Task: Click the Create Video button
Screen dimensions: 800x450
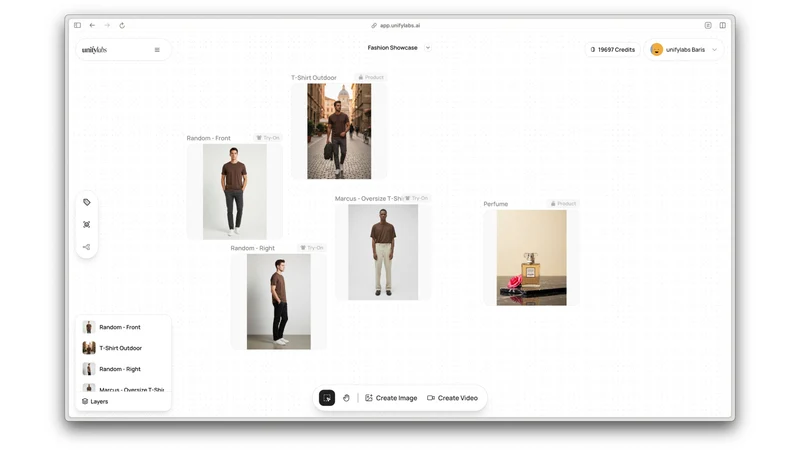Action: click(453, 398)
